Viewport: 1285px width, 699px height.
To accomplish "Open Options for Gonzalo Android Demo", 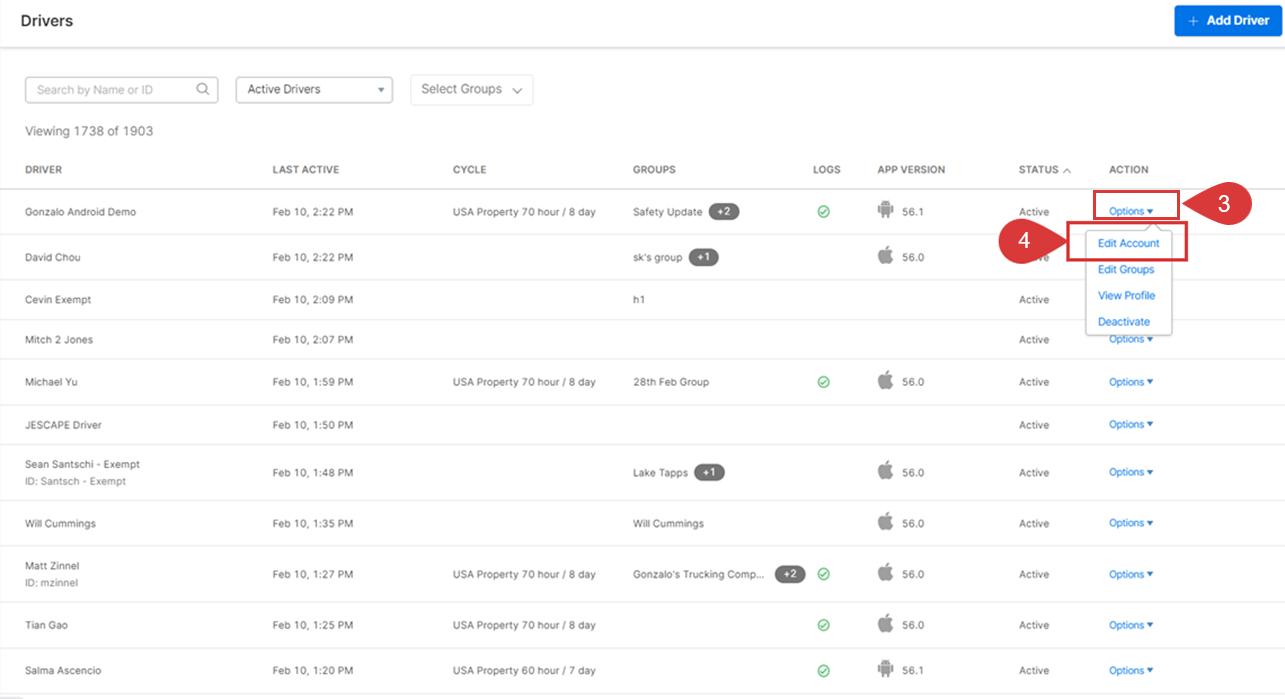I will (x=1131, y=211).
